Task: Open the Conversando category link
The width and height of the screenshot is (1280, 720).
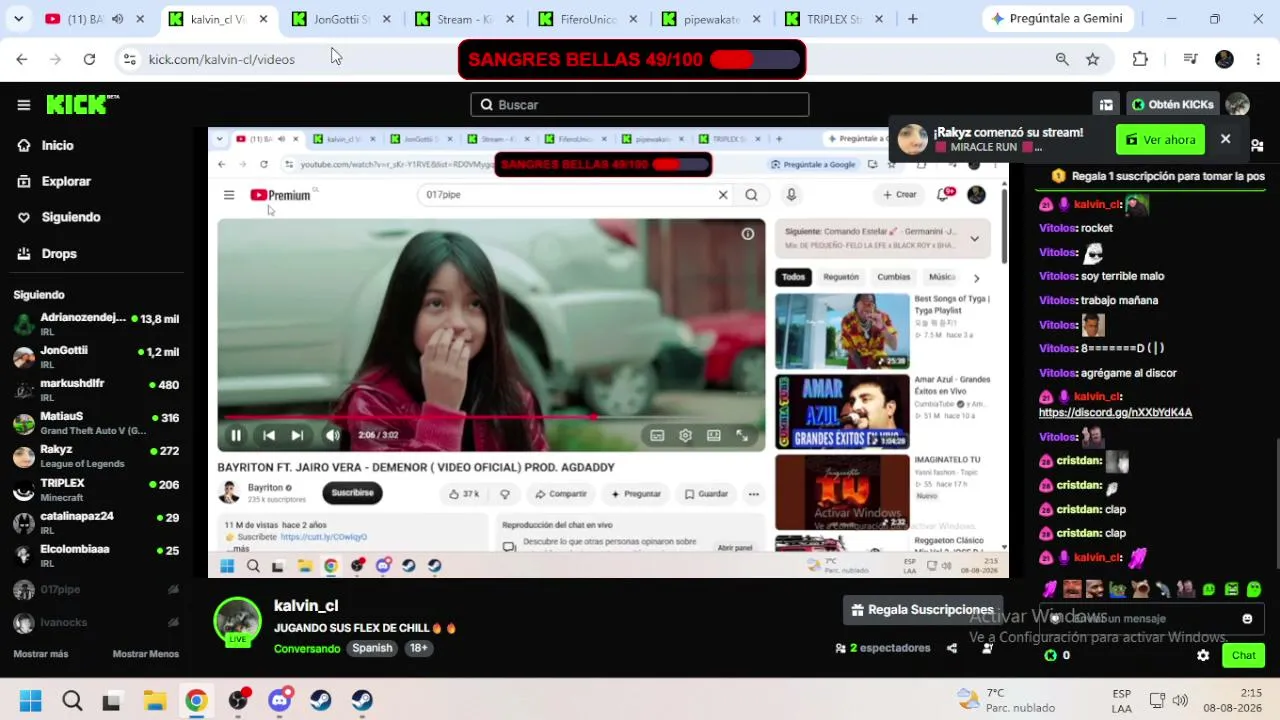Action: tap(307, 648)
